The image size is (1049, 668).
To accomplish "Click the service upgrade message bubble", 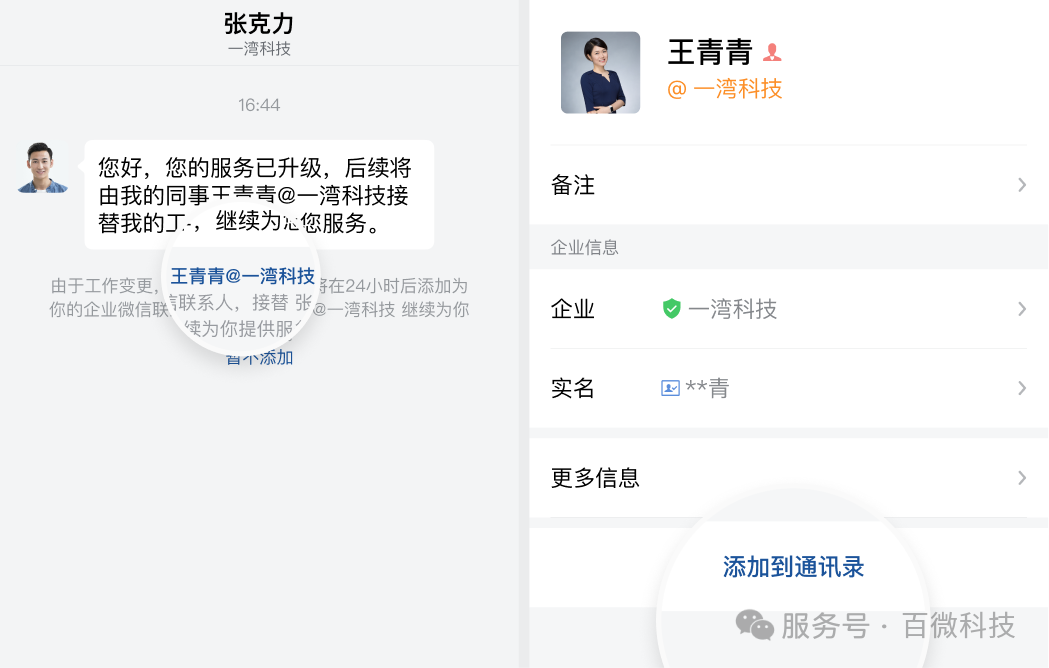I will click(258, 194).
